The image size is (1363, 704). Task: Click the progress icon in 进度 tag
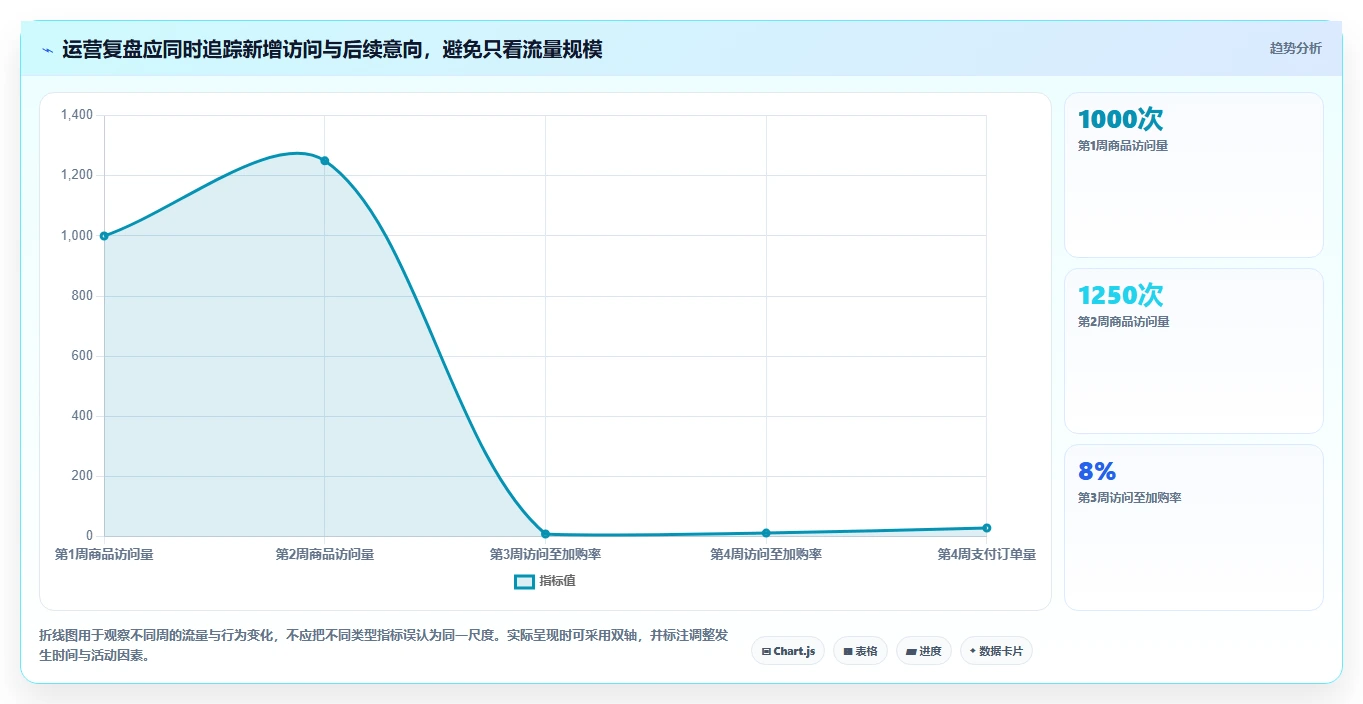[911, 651]
